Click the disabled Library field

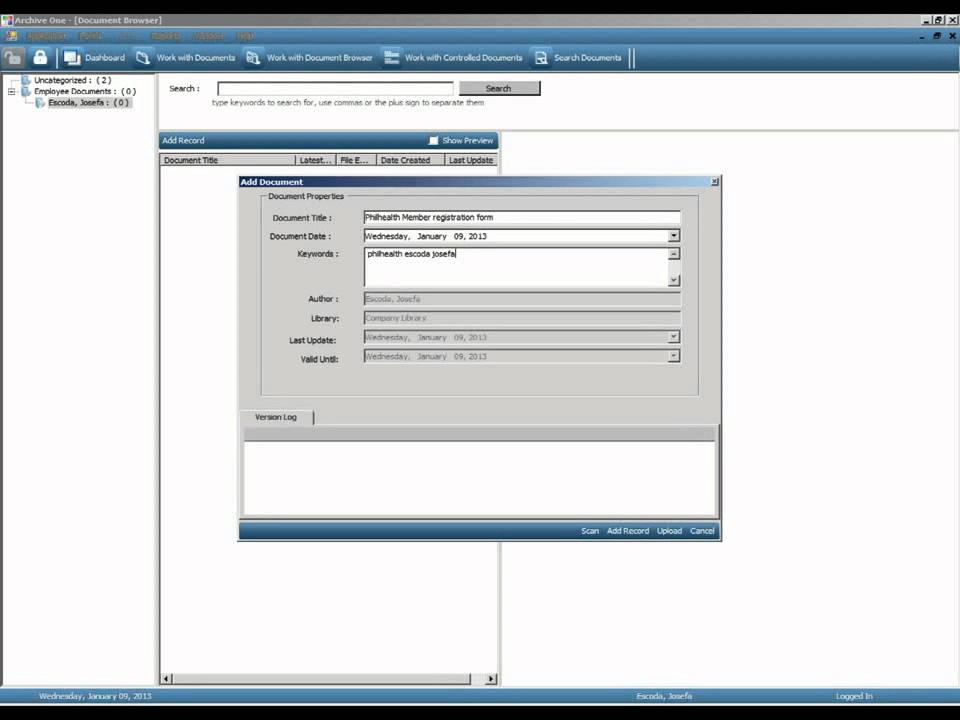(x=522, y=318)
